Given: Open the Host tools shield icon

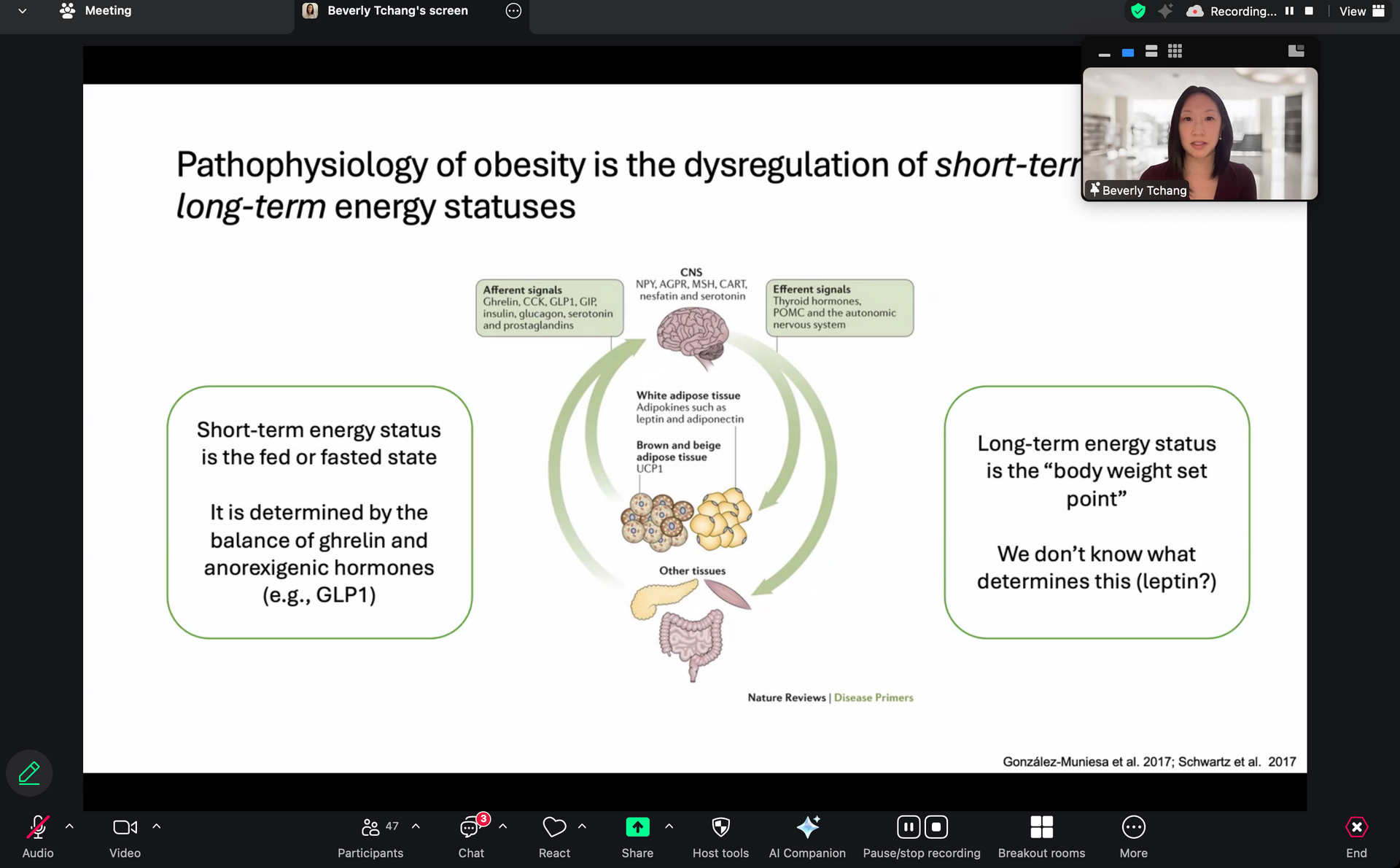Looking at the screenshot, I should click(720, 827).
